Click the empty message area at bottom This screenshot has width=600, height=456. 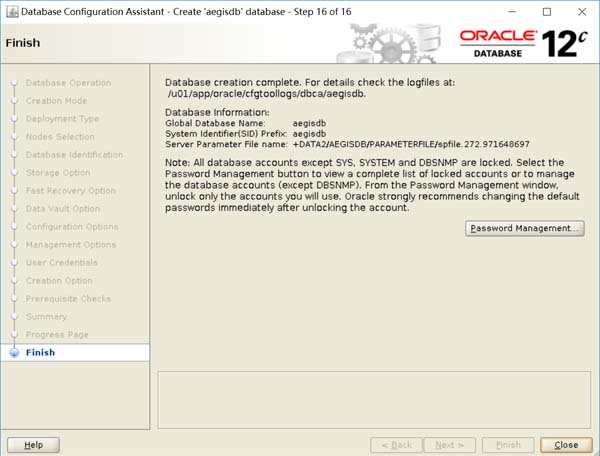pos(374,400)
